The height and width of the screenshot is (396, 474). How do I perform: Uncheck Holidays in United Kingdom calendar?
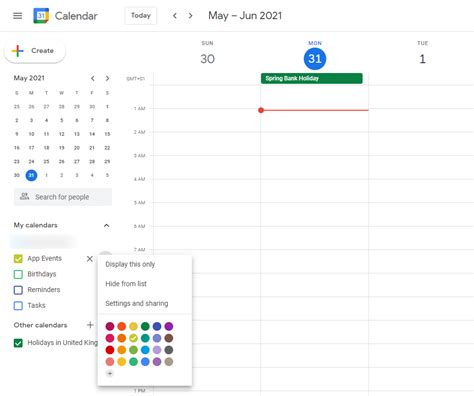click(18, 343)
